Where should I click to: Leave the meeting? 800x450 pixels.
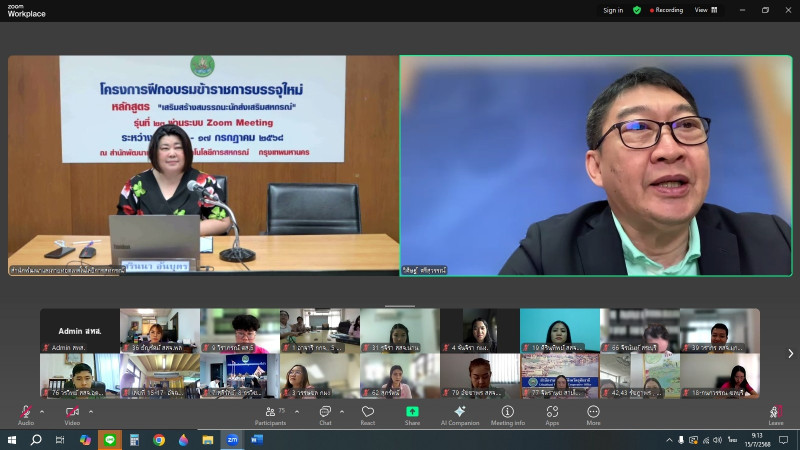(776, 415)
